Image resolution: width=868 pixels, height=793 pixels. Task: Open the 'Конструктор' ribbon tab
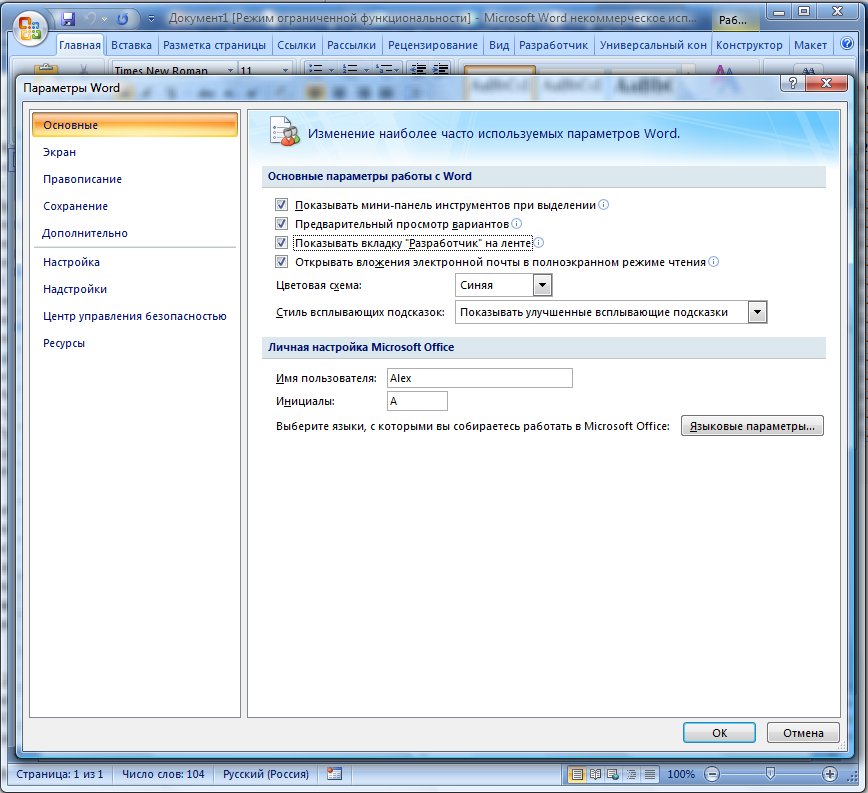749,45
